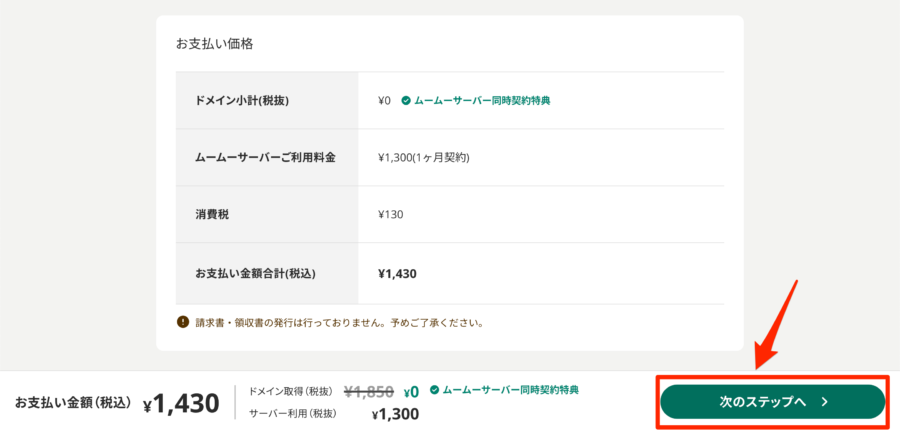Click the brown exclamation warning icon
900x447 pixels.
pyautogui.click(x=183, y=321)
